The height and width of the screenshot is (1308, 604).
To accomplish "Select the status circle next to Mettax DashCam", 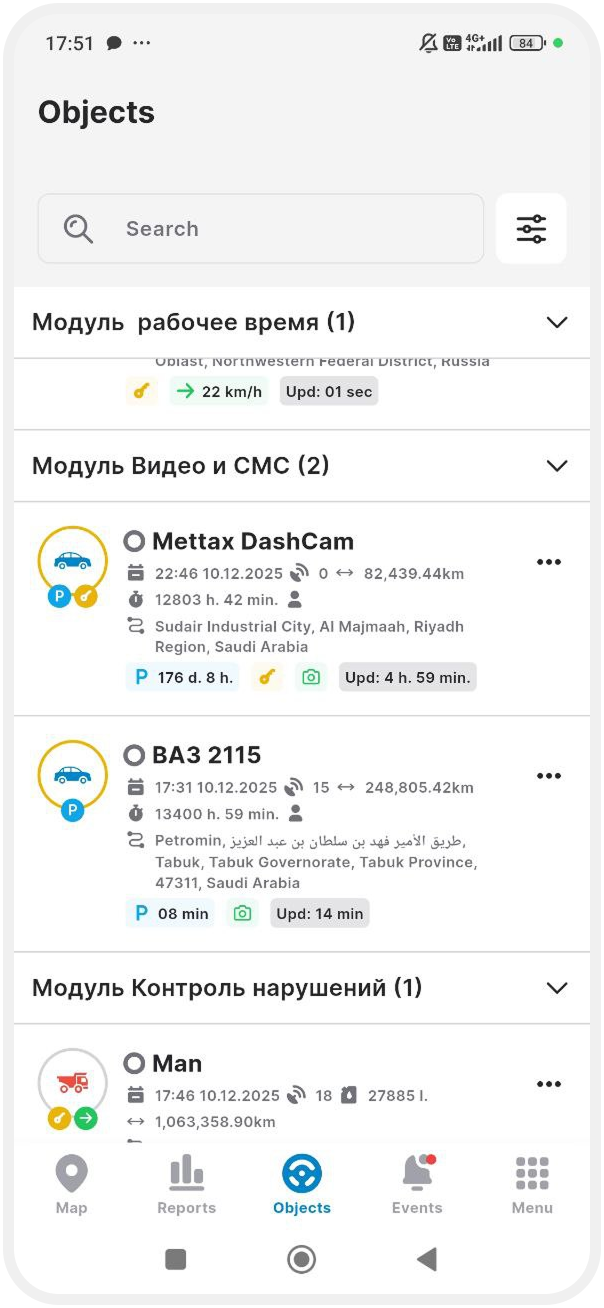I will [134, 542].
